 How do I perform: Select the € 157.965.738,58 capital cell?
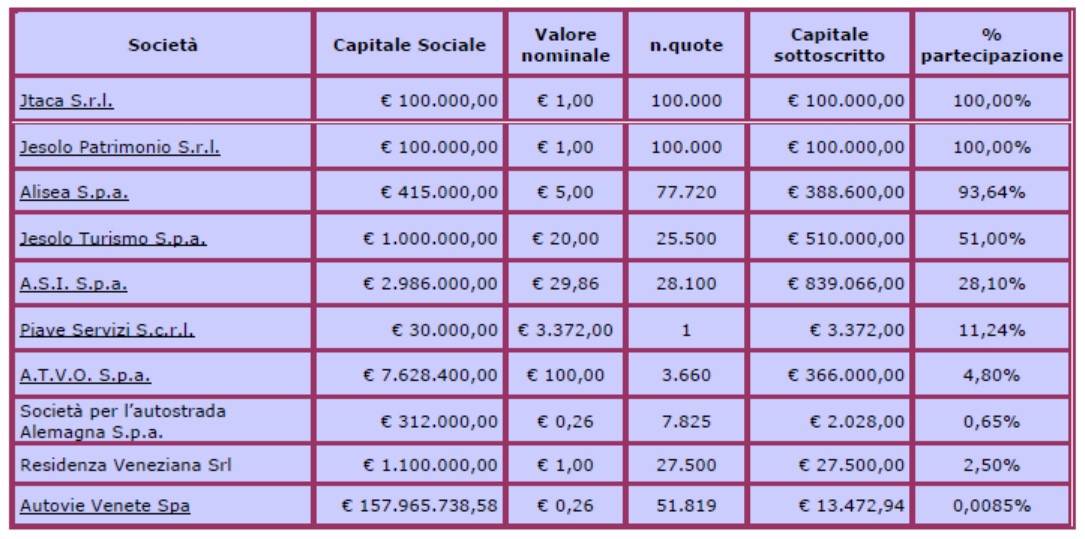coord(410,506)
